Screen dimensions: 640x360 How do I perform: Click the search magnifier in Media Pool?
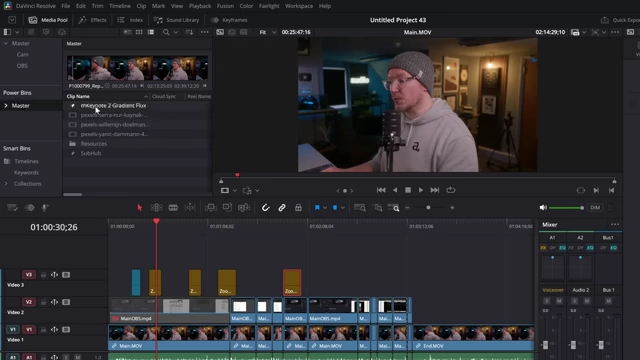click(166, 32)
